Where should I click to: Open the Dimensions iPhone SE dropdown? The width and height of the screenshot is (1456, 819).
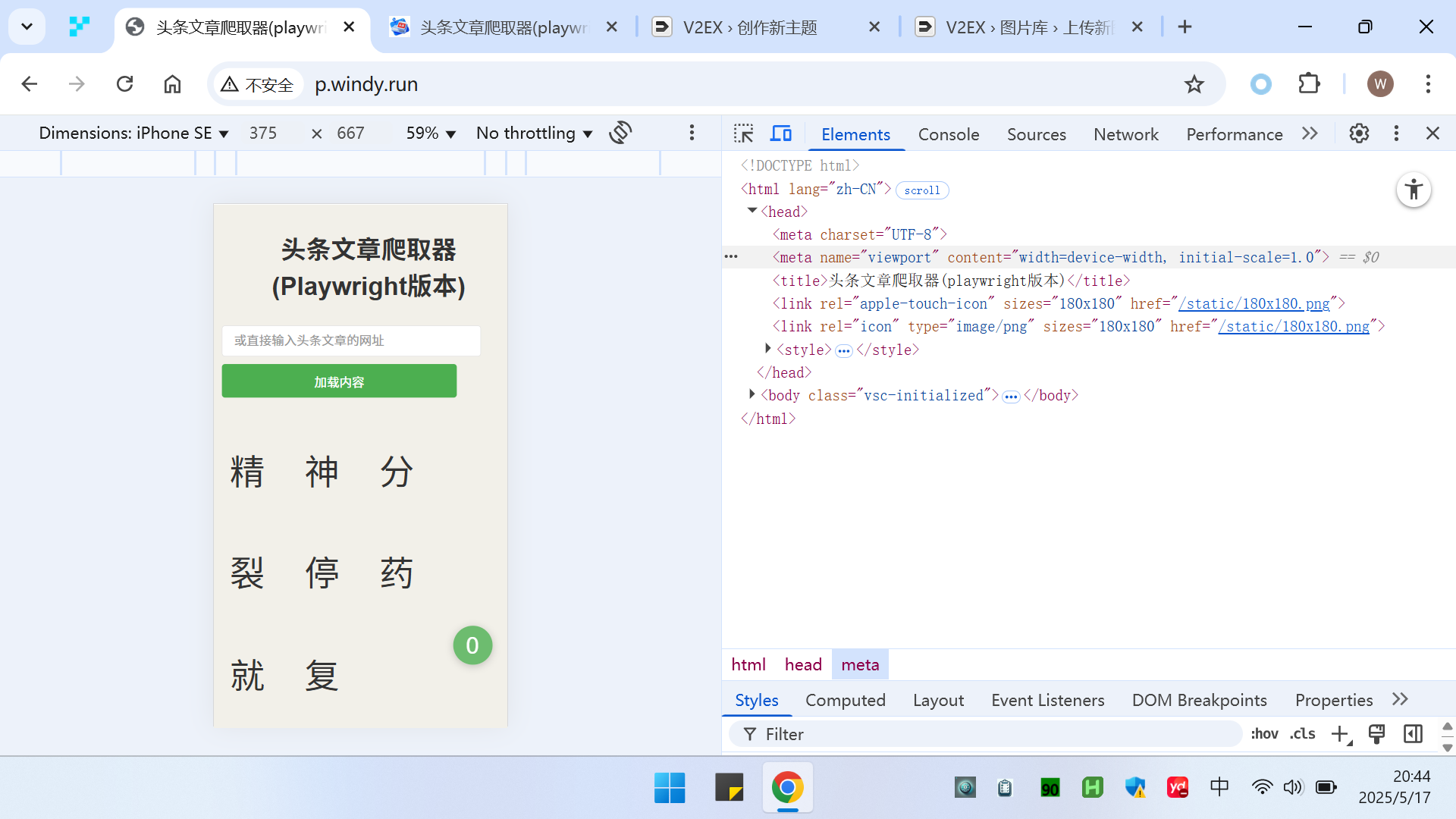point(133,133)
